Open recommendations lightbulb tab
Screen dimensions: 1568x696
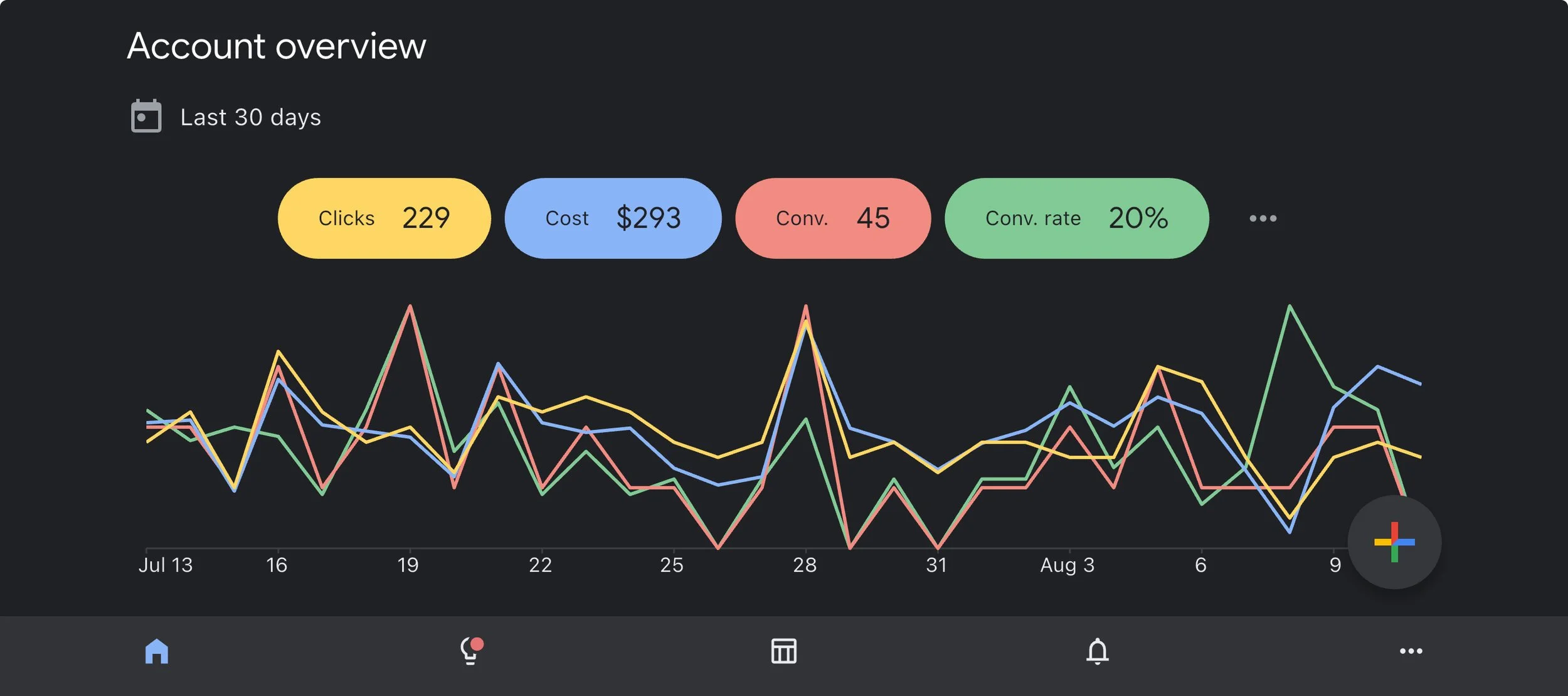(470, 651)
